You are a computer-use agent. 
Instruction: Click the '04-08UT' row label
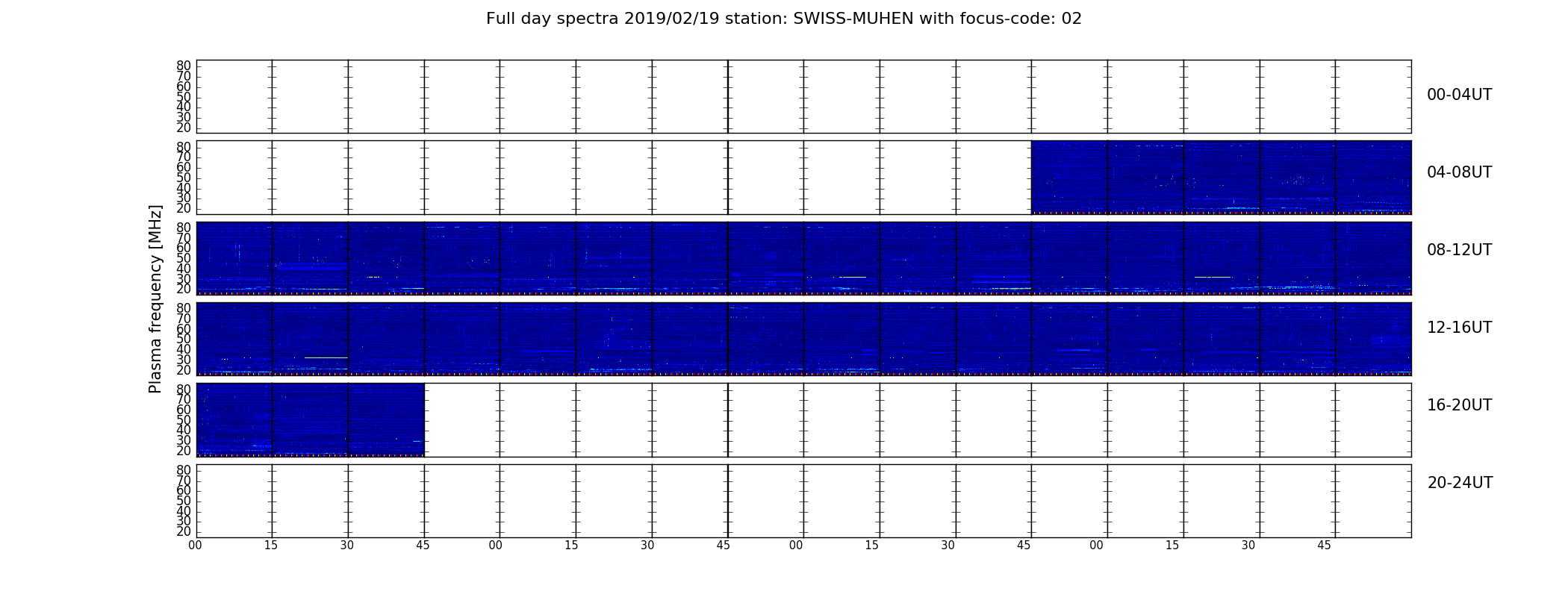[x=1459, y=172]
